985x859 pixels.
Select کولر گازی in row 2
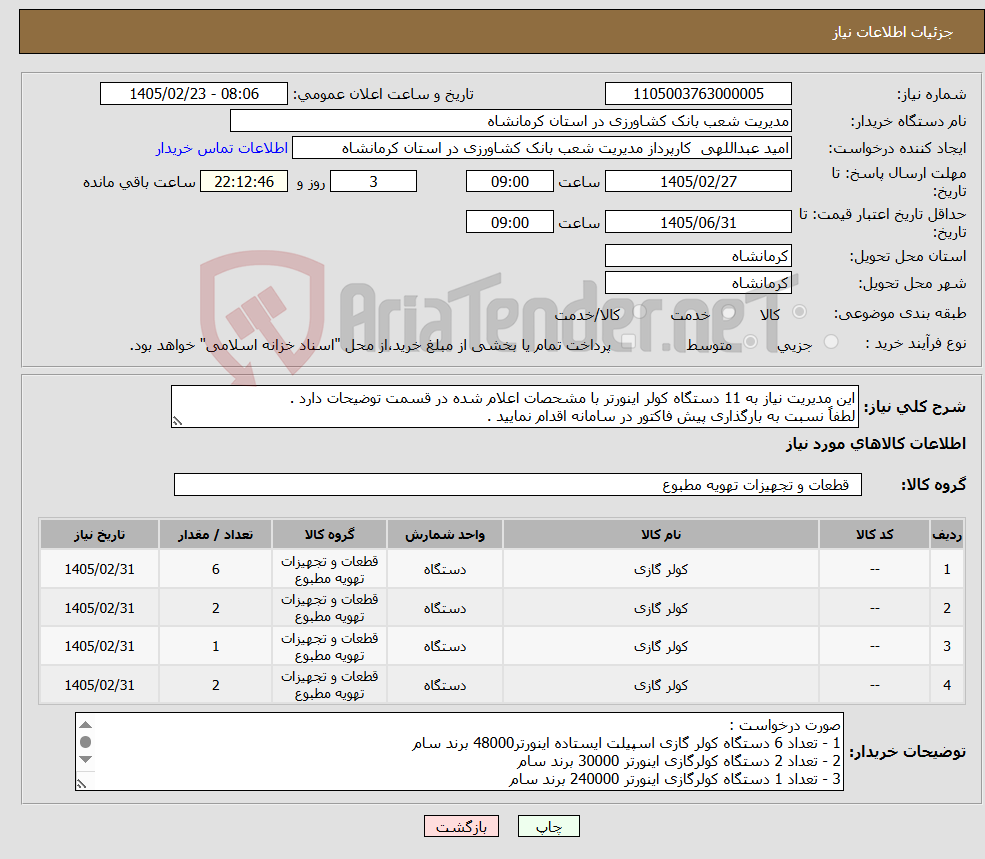click(x=661, y=608)
